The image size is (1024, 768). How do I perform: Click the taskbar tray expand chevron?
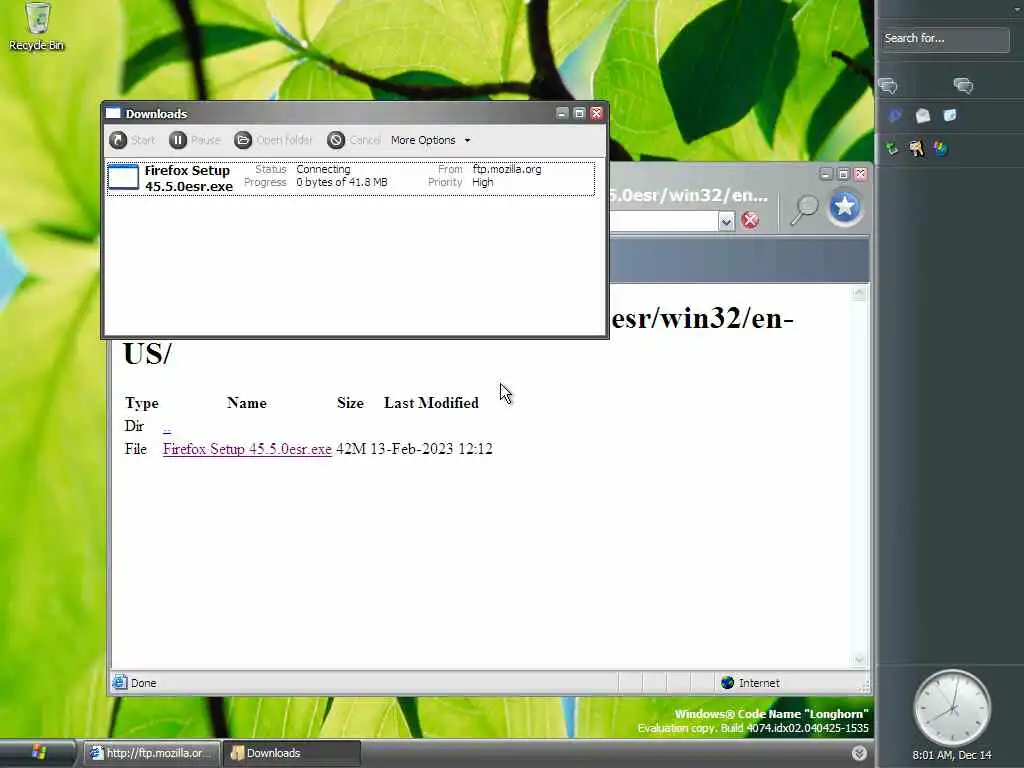click(859, 753)
